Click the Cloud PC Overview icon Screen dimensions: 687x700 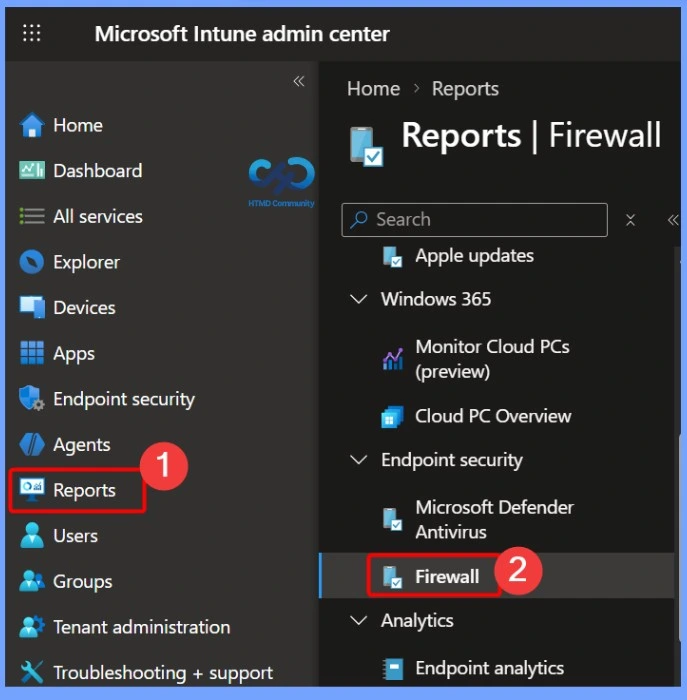point(392,417)
